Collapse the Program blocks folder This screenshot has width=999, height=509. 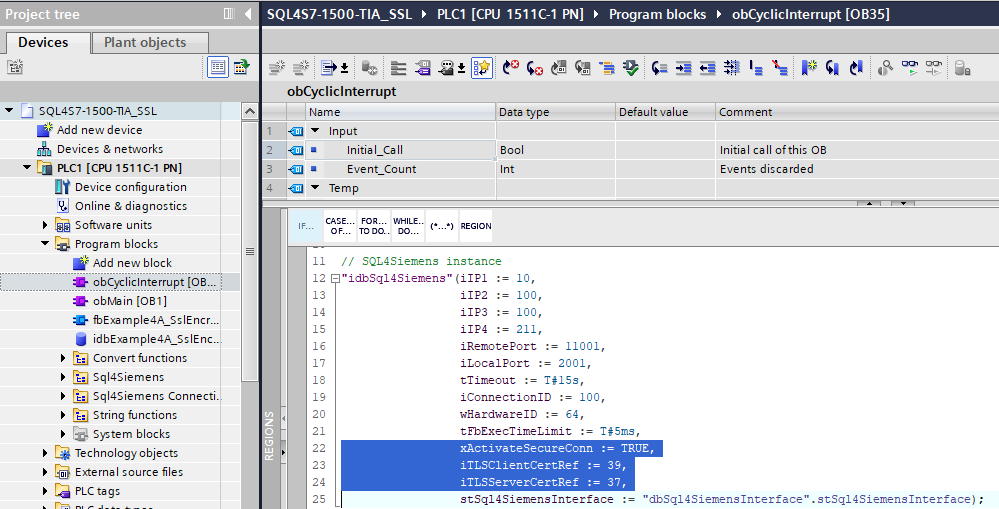coord(45,243)
